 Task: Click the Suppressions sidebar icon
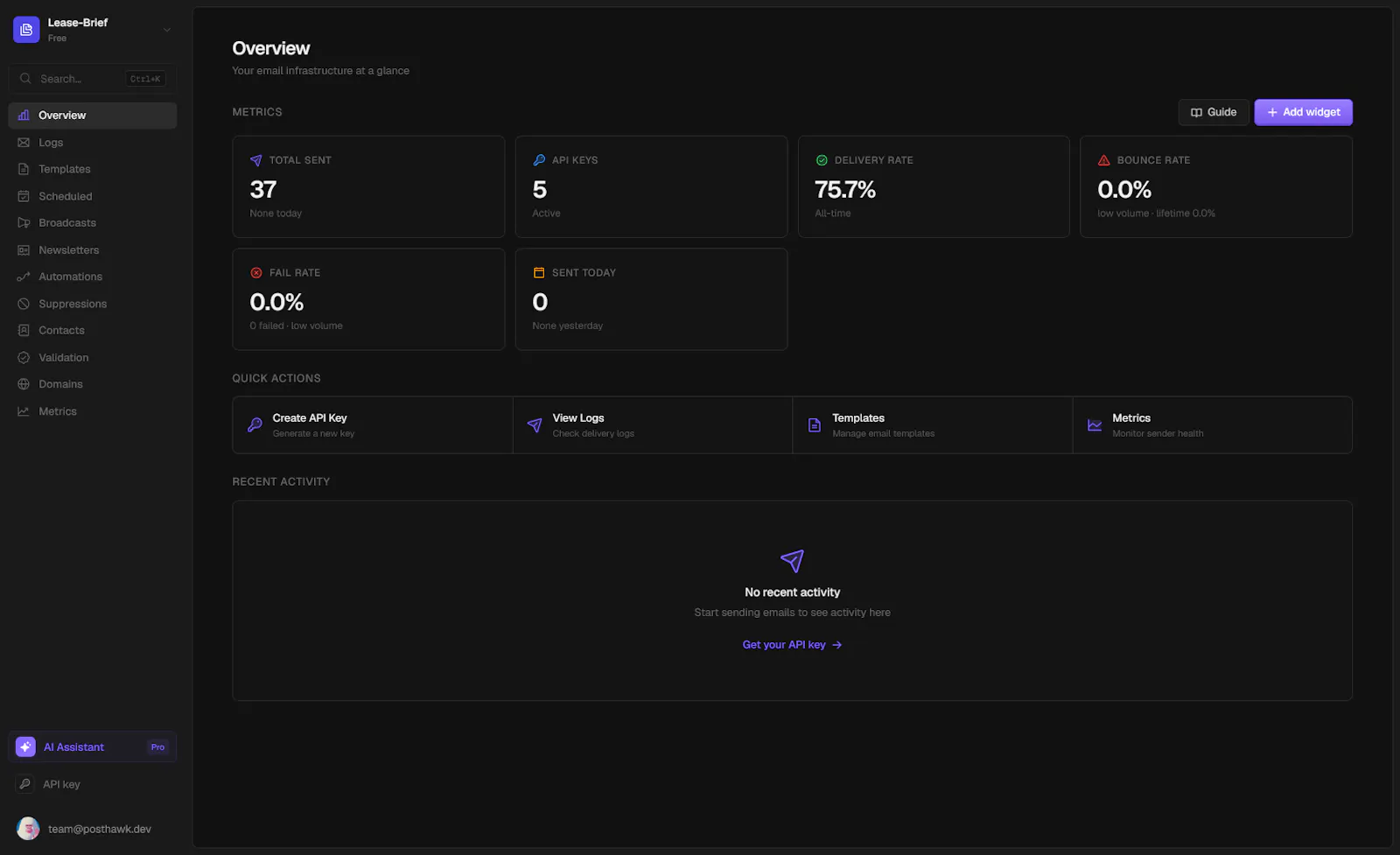tap(24, 304)
